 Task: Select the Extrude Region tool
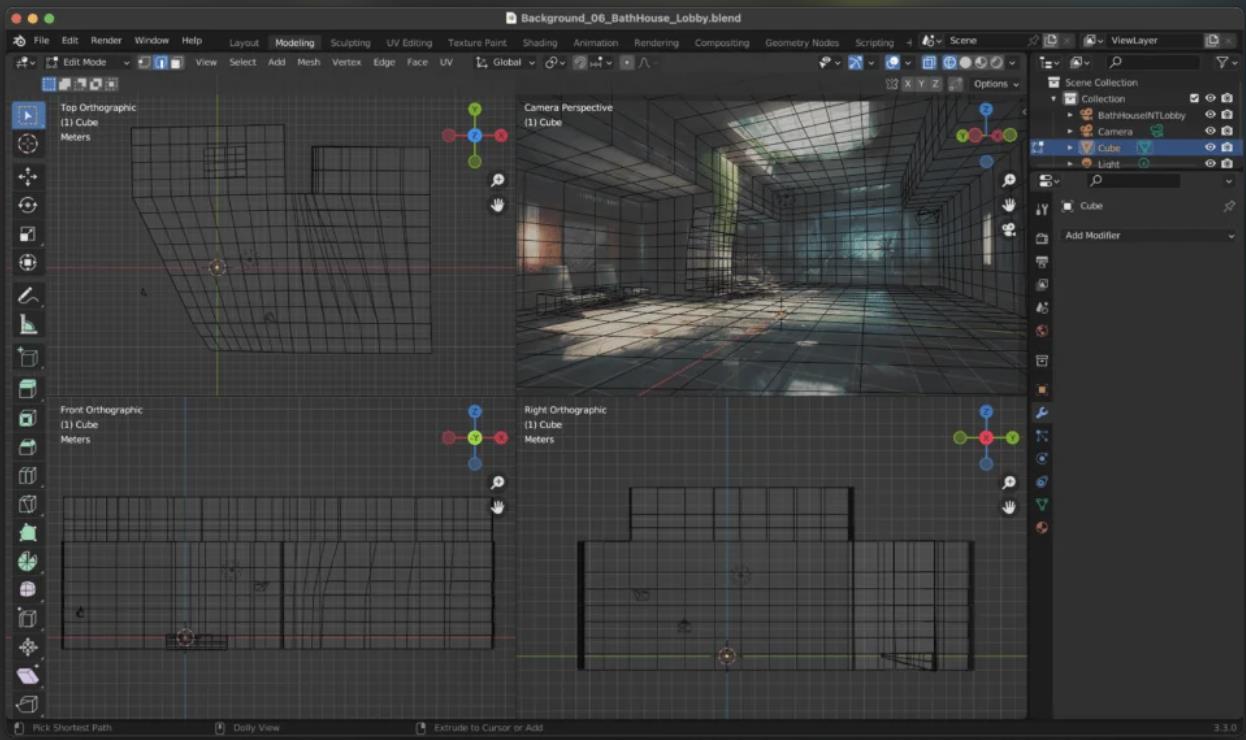click(28, 389)
